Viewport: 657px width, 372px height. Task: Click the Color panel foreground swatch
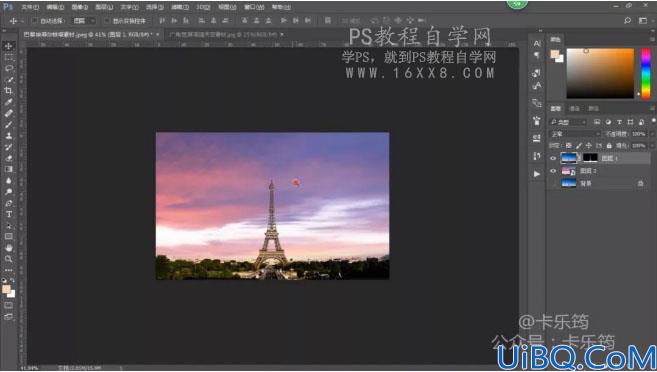point(555,54)
